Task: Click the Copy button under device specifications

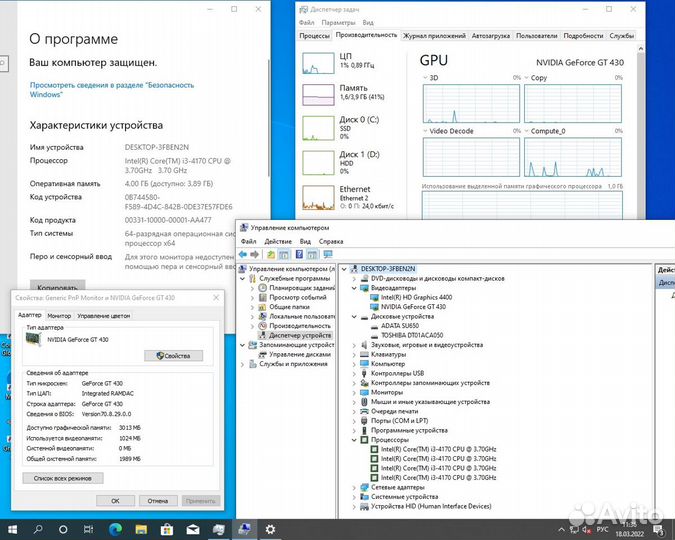Action: pos(58,286)
